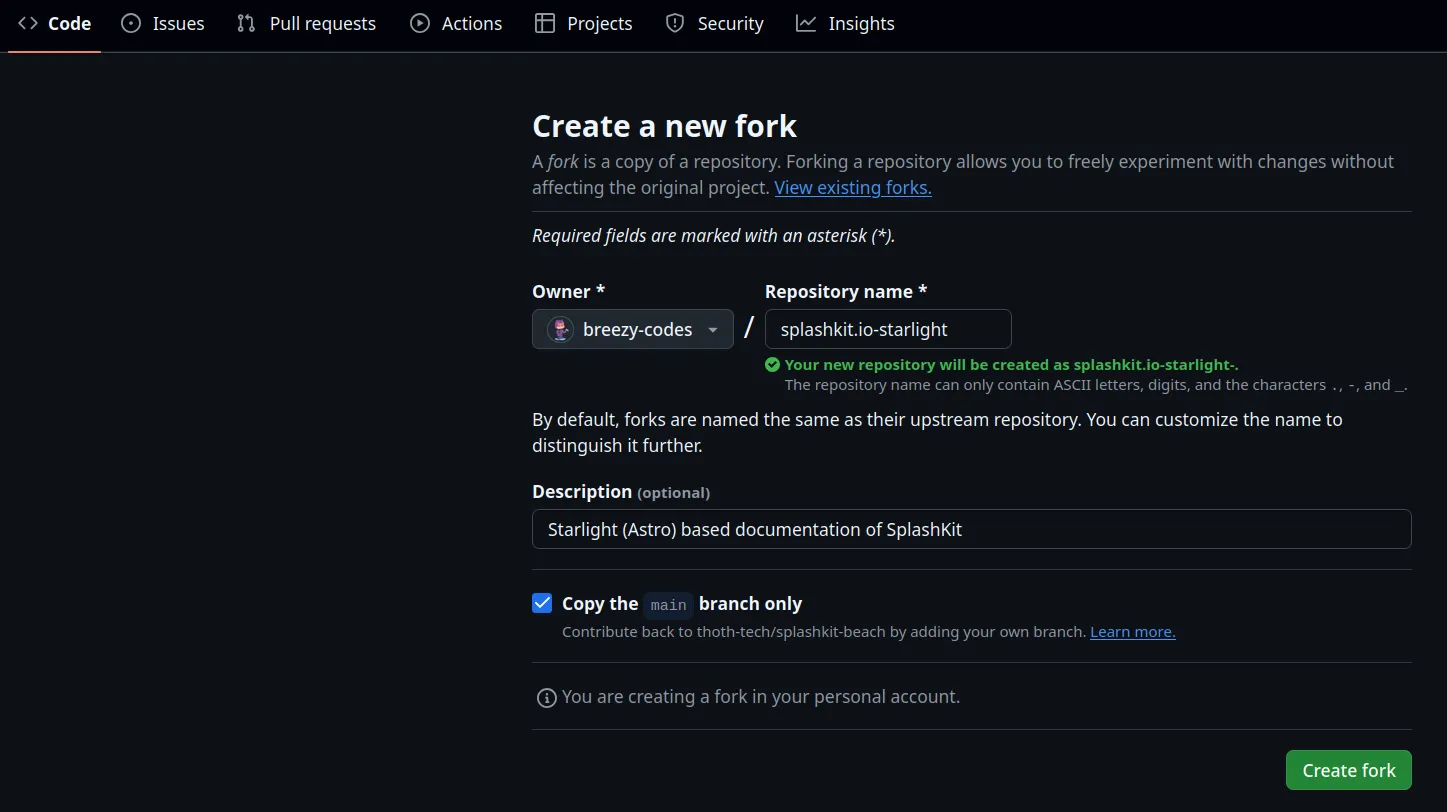
Task: Click the Learn more link
Action: coord(1132,631)
